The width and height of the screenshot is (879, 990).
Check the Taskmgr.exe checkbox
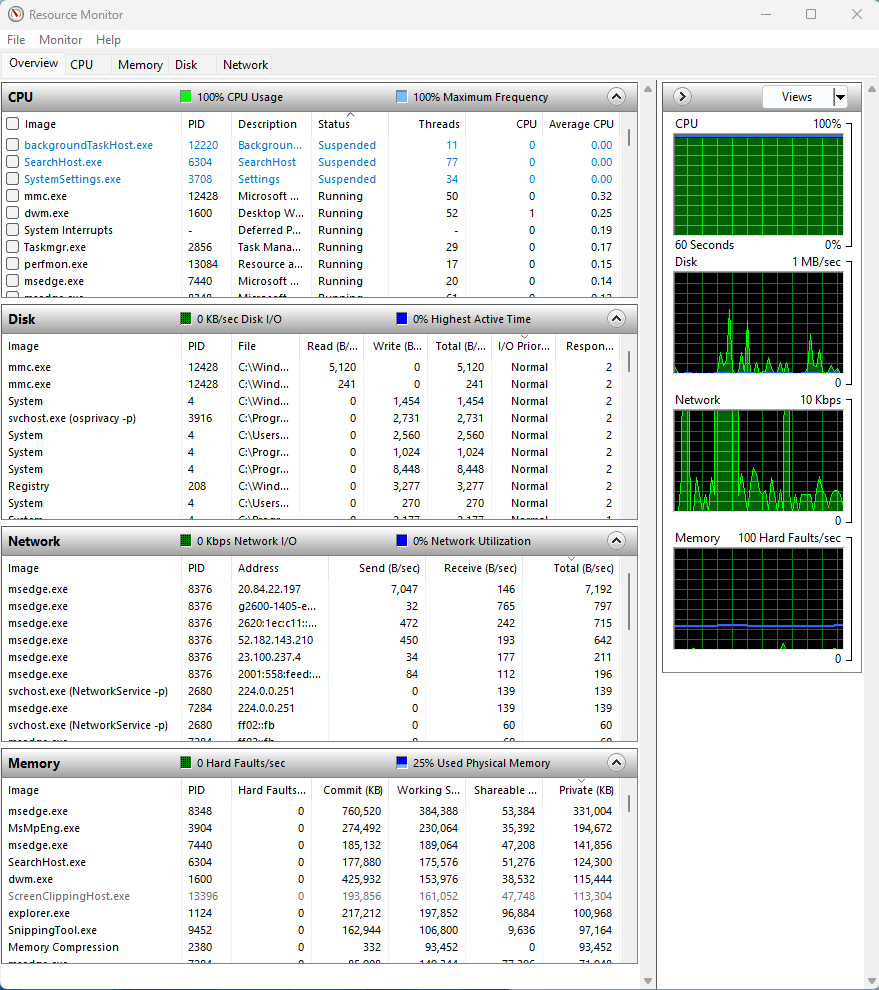pyautogui.click(x=13, y=247)
